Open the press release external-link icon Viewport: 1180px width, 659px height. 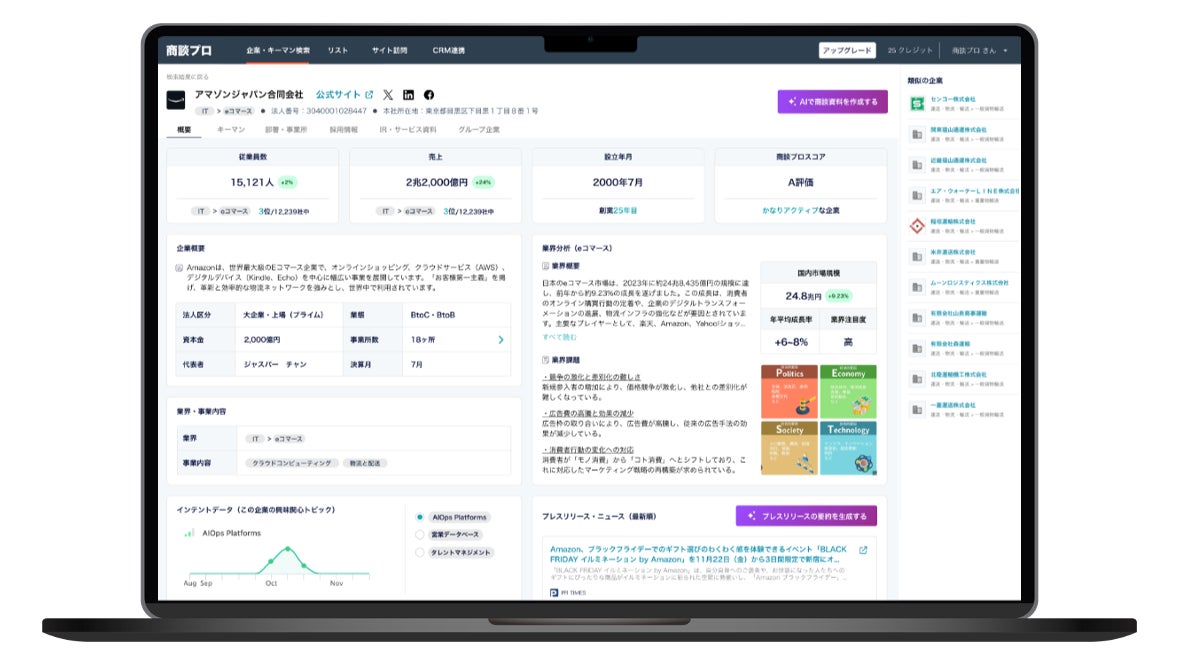(863, 550)
